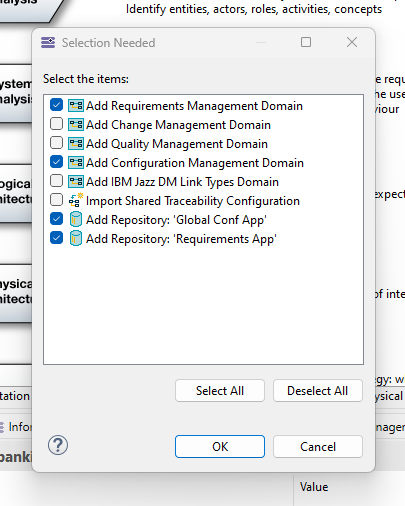This screenshot has width=405, height=506.
Task: Check Add IBM Jazz DM Link Types Domain
Action: point(56,181)
